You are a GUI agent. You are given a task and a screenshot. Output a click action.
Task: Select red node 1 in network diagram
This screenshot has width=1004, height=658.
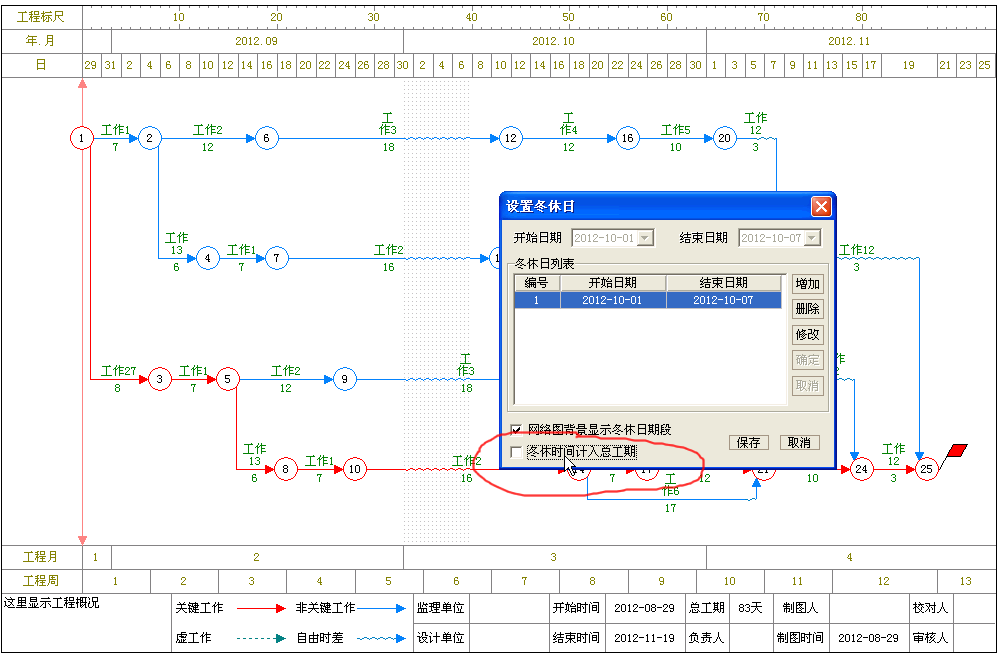(81, 138)
